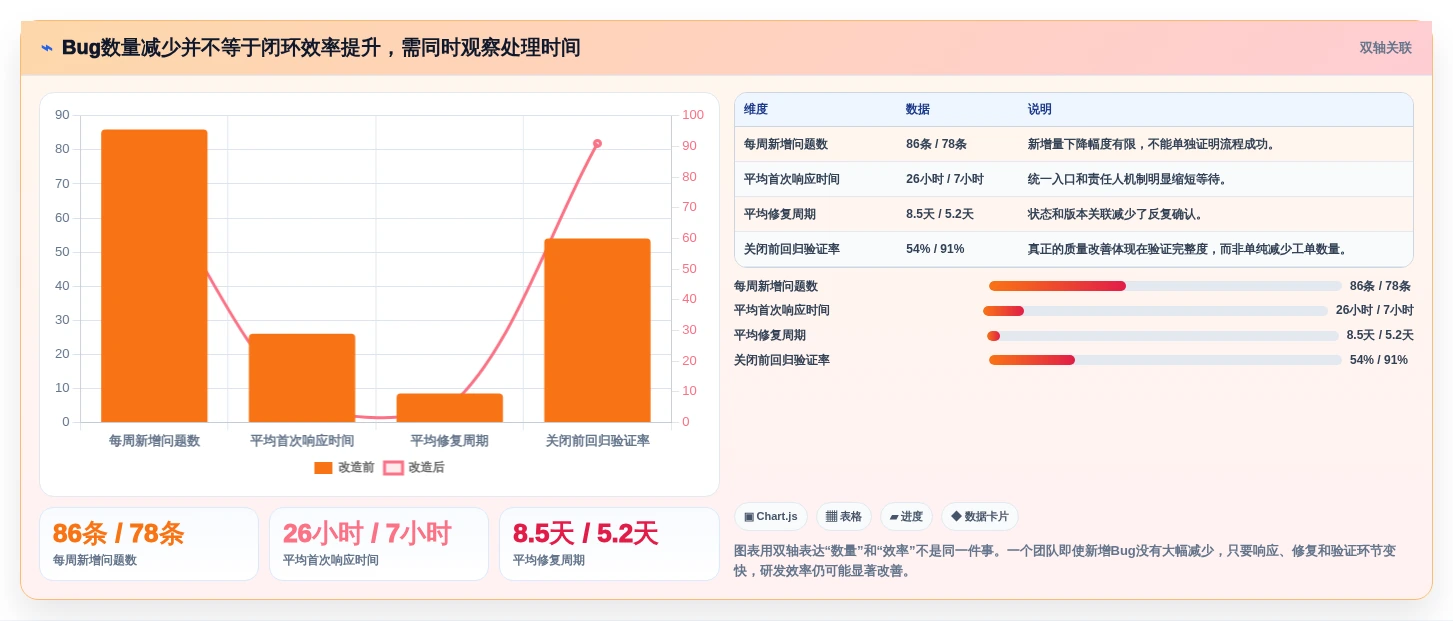Screen dimensions: 1453x621
Task: Click progress value 54% / 91%
Action: click(x=1379, y=360)
